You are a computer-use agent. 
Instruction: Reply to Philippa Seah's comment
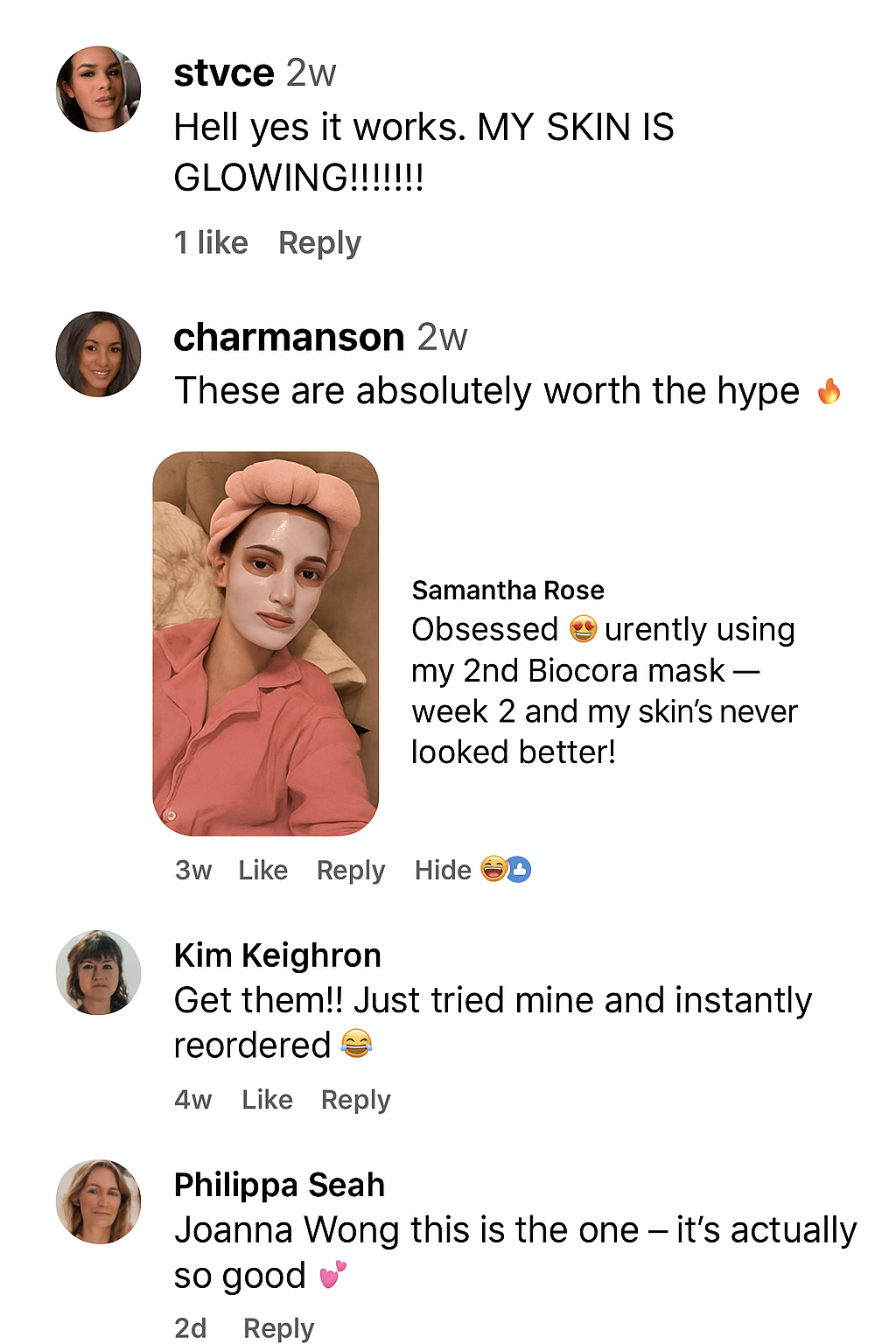click(278, 1327)
